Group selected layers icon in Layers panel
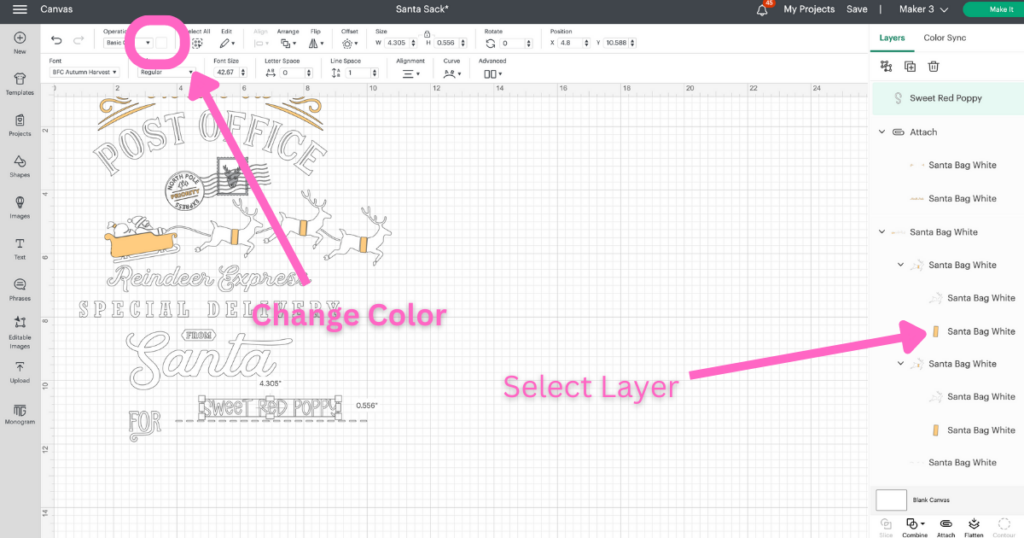 pos(886,66)
